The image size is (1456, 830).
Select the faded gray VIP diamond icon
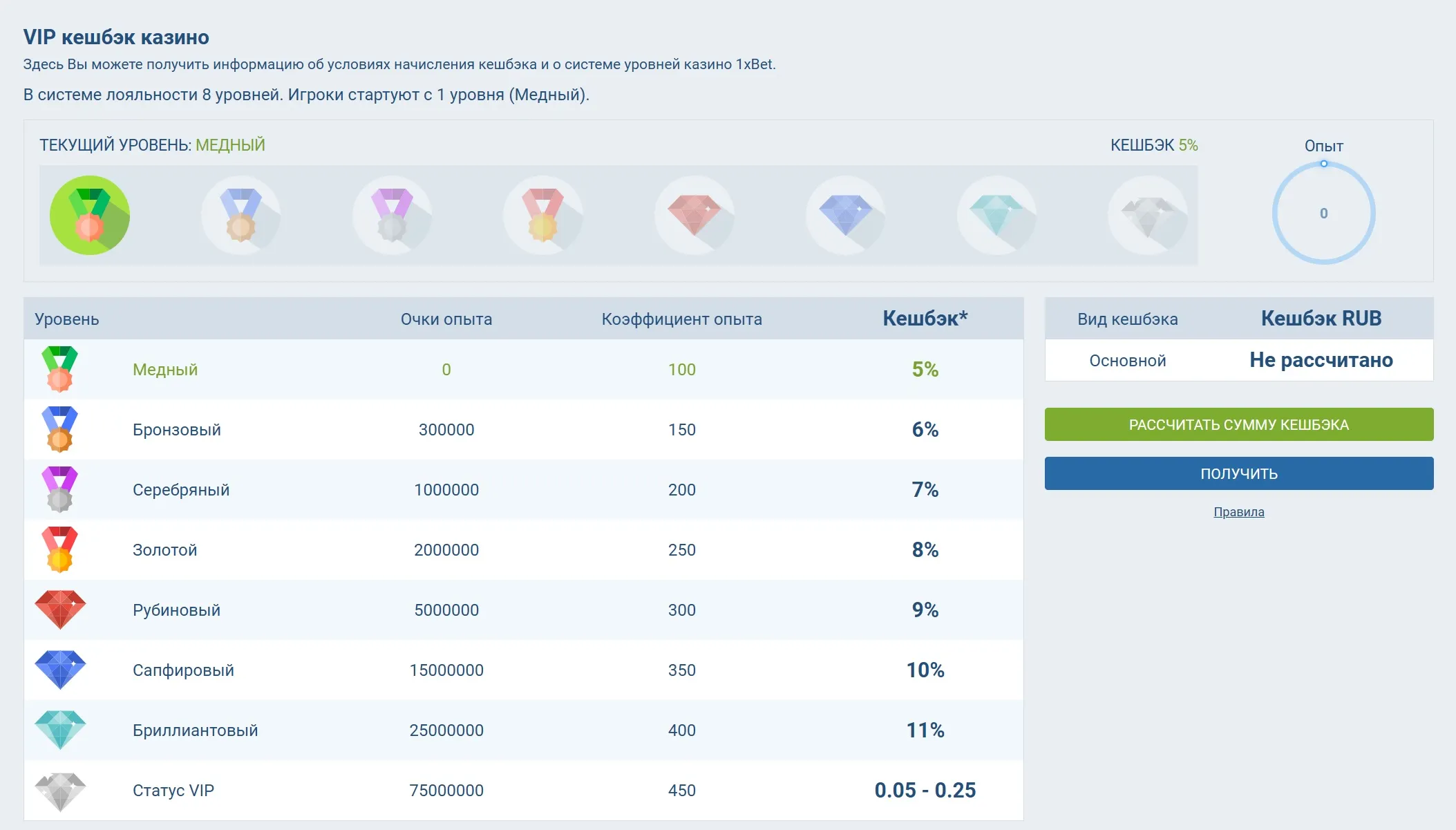point(1147,215)
